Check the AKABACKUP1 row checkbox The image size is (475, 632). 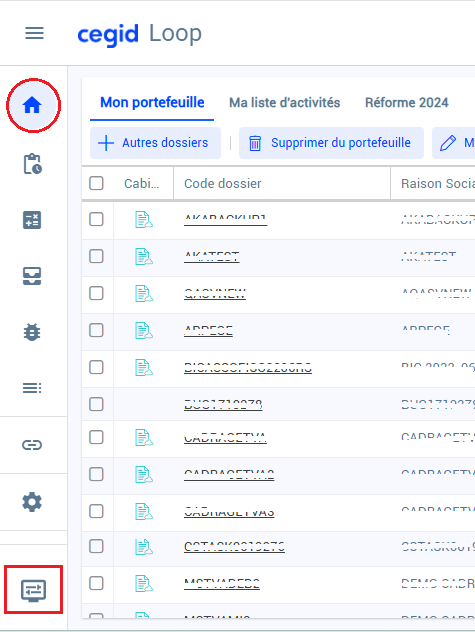96,220
